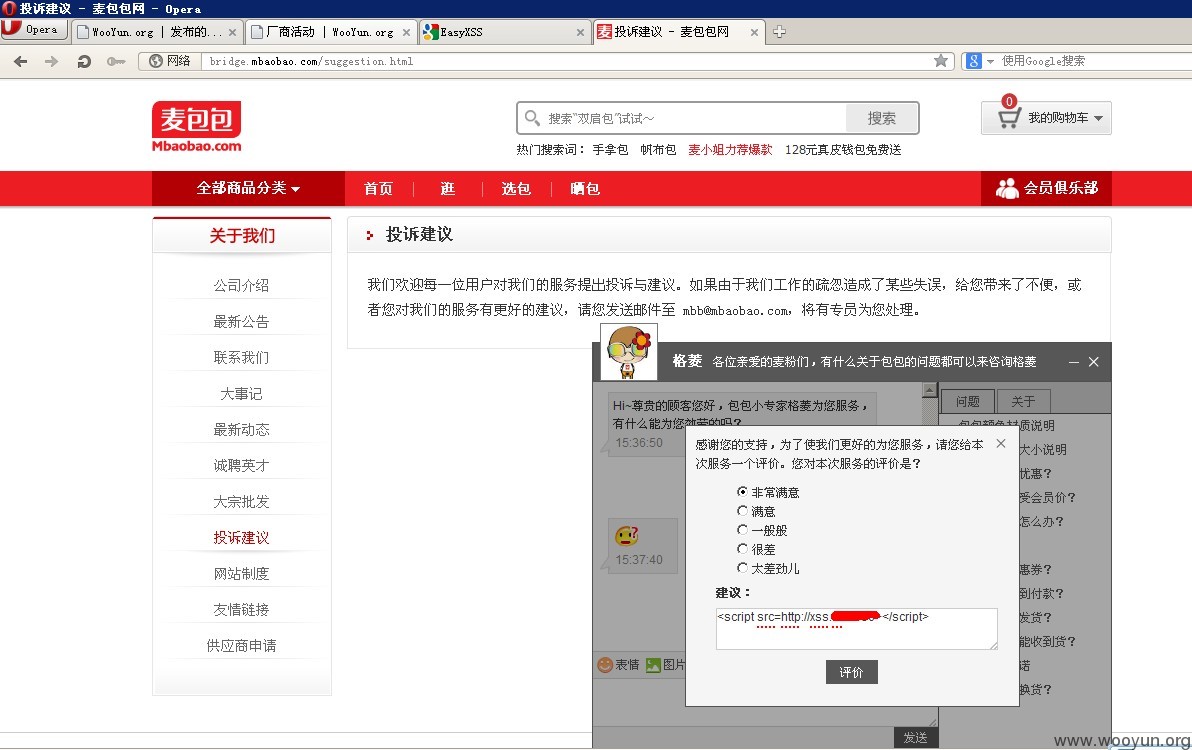
Task: Click the chat scrollbar up arrow
Action: [x=929, y=390]
